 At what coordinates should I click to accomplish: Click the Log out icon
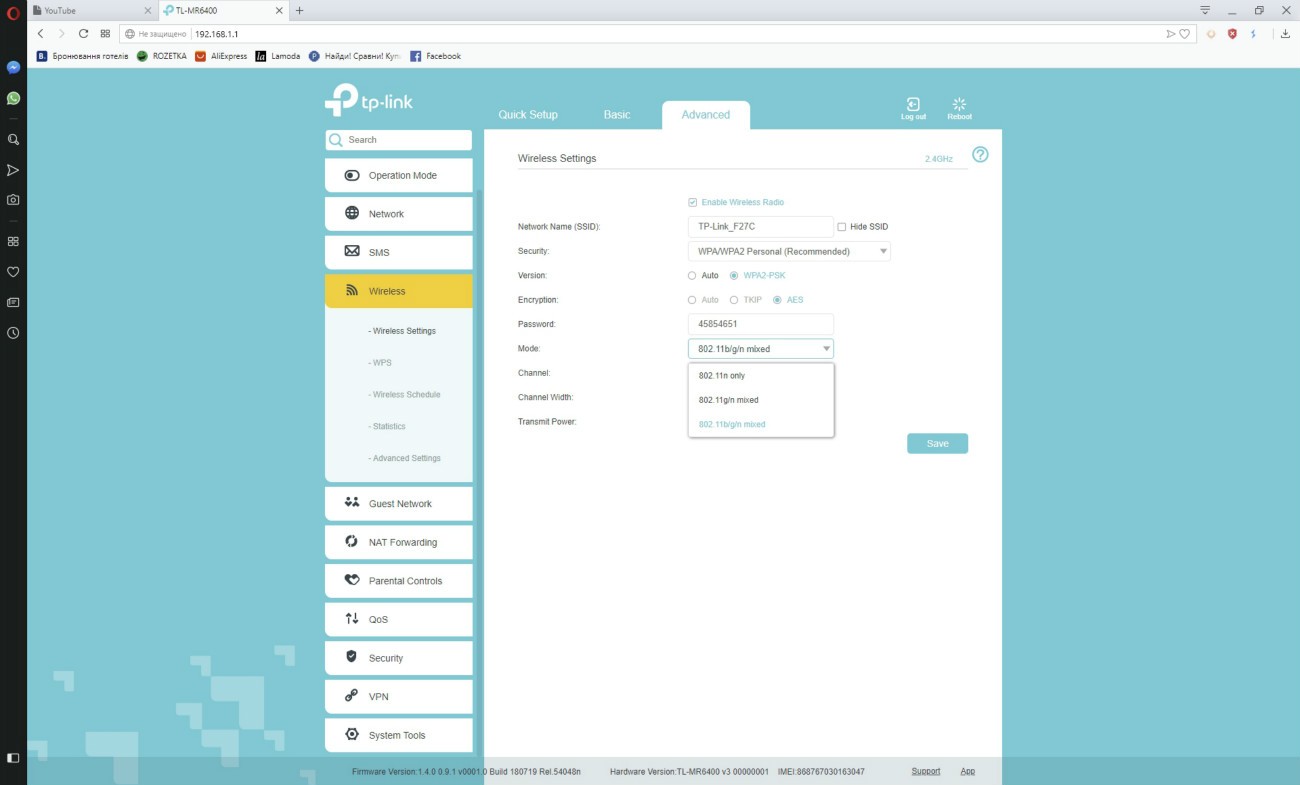point(912,105)
